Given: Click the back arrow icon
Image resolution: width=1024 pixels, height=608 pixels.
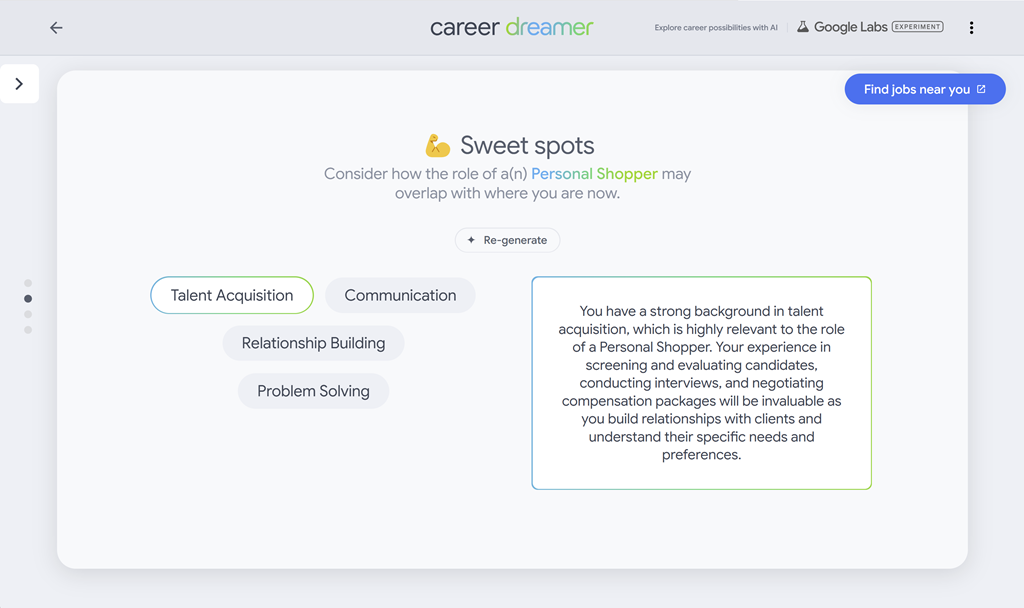Looking at the screenshot, I should coord(56,28).
